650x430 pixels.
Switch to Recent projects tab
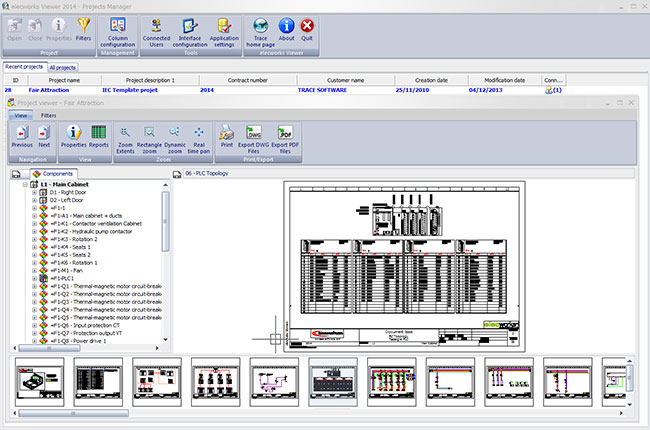point(24,67)
